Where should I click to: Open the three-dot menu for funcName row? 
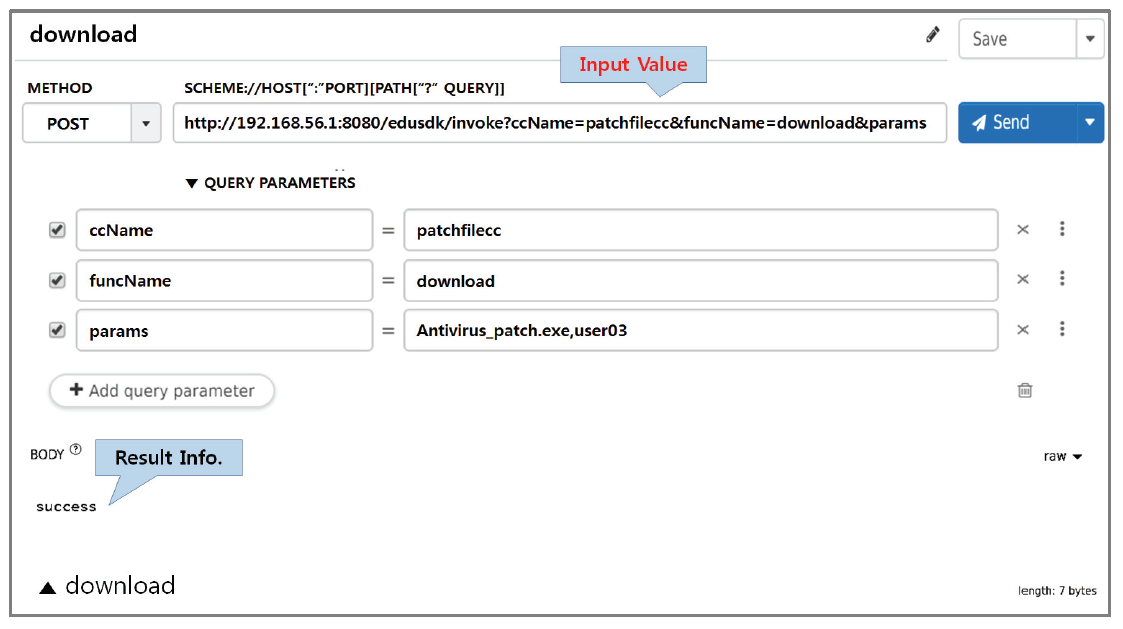(x=1062, y=279)
